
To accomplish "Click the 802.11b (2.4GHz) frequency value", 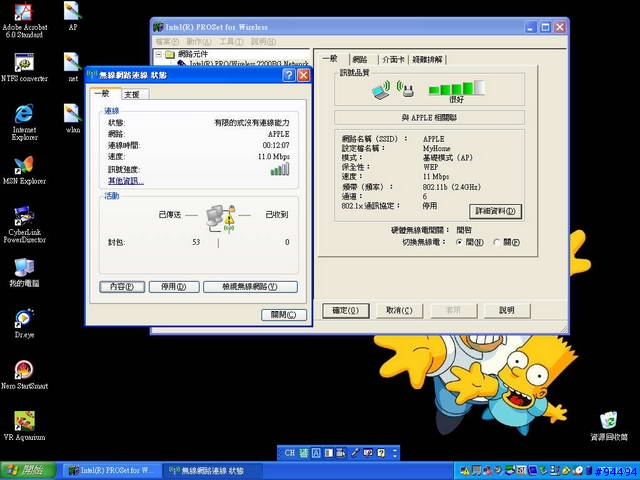I will point(452,187).
